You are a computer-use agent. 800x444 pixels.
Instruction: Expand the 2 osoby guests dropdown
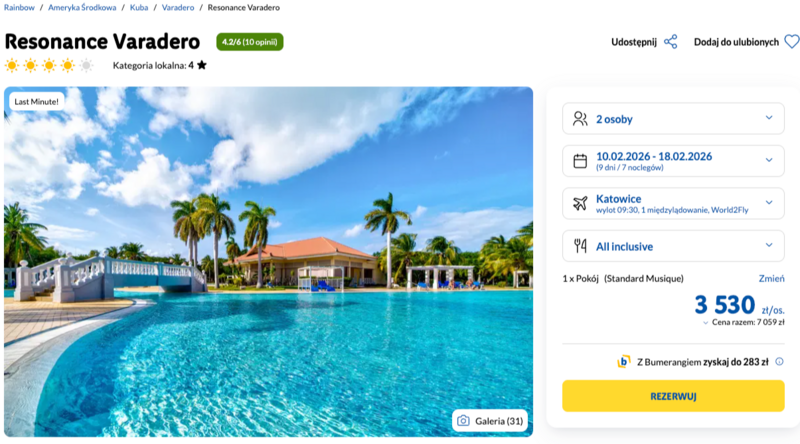(x=768, y=119)
